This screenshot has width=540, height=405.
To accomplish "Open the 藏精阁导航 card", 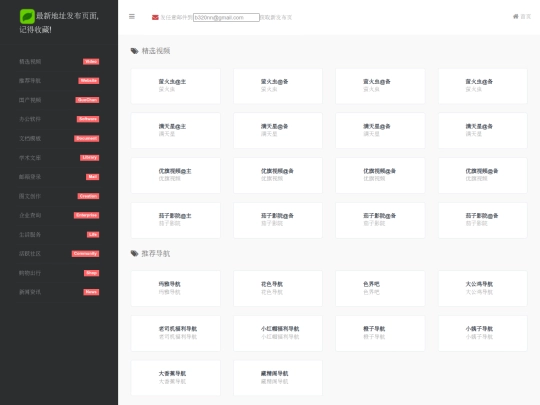I will click(278, 378).
